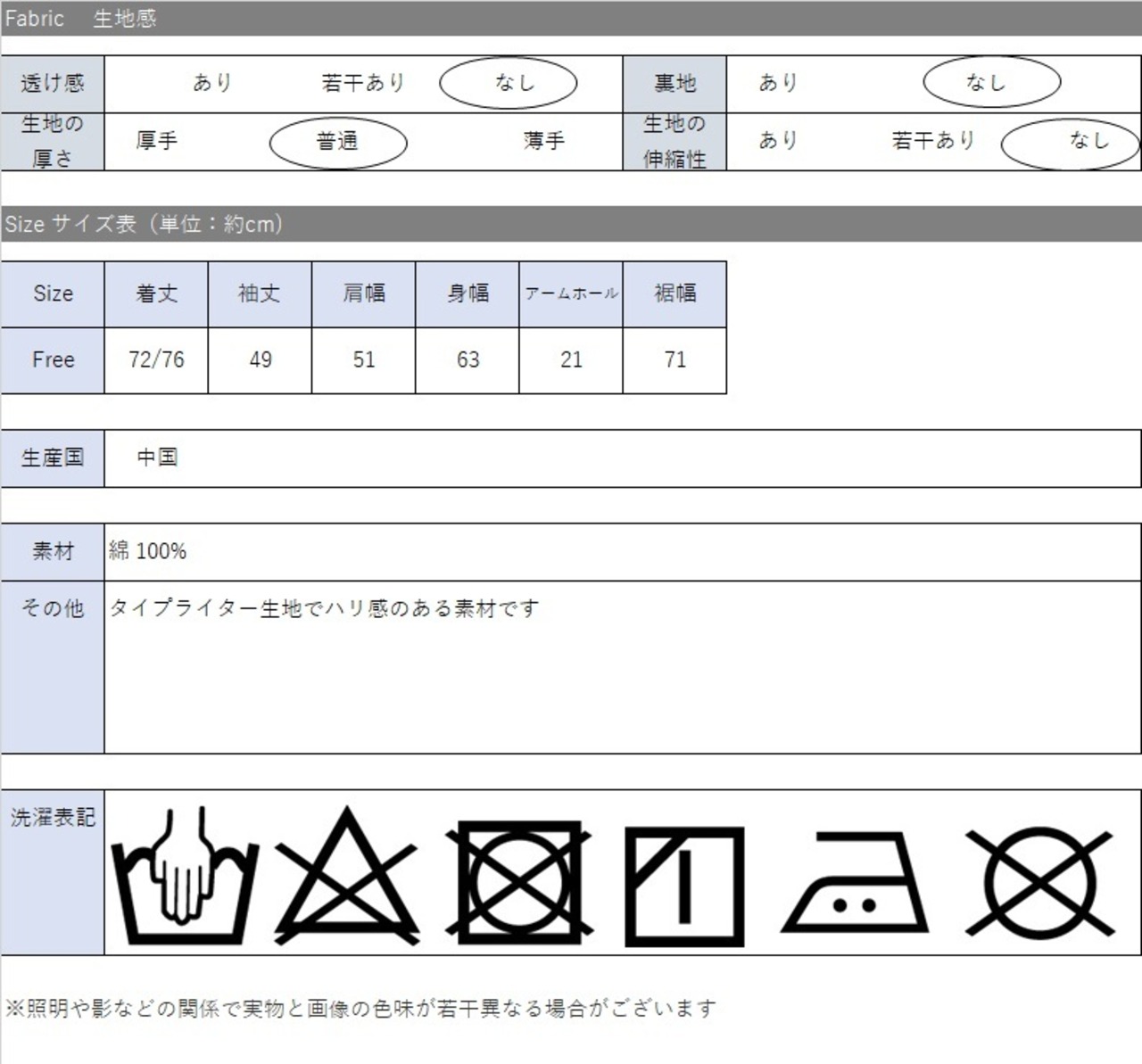Click the '裾幅' column header
1142x1064 pixels.
click(x=674, y=293)
